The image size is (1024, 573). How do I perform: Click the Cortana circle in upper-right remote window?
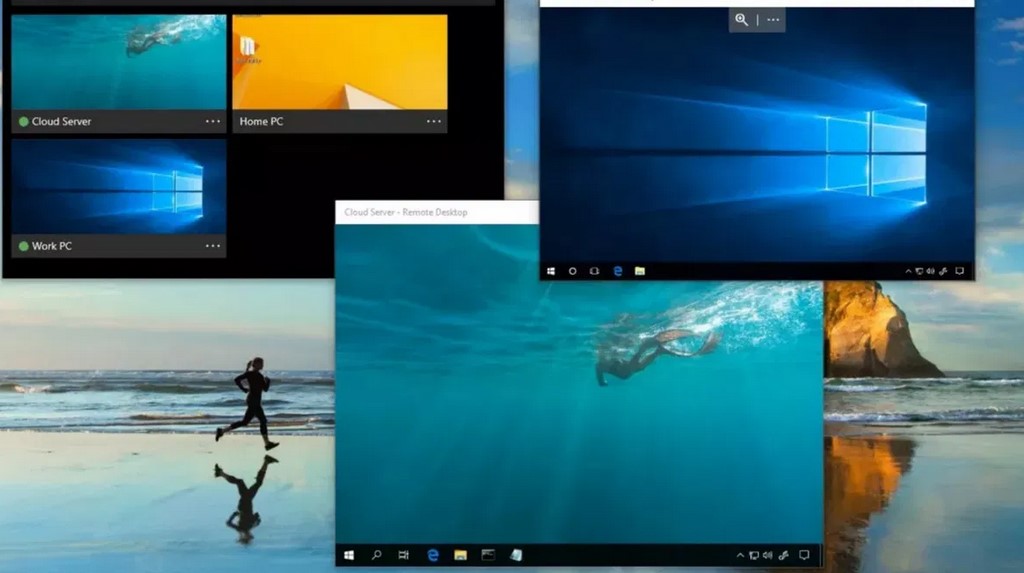coord(573,271)
